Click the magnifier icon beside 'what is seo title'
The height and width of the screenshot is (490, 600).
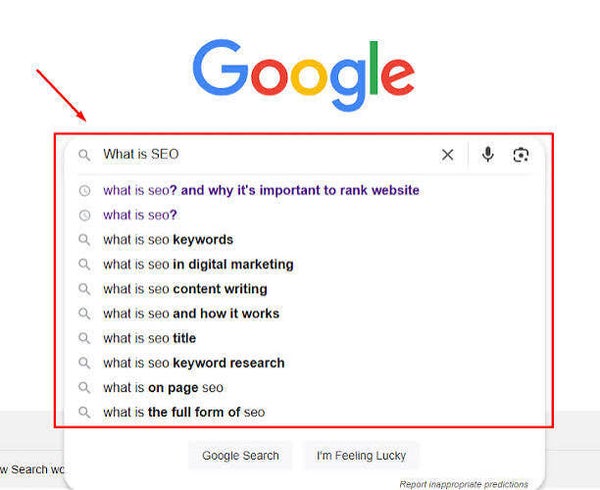pyautogui.click(x=84, y=339)
